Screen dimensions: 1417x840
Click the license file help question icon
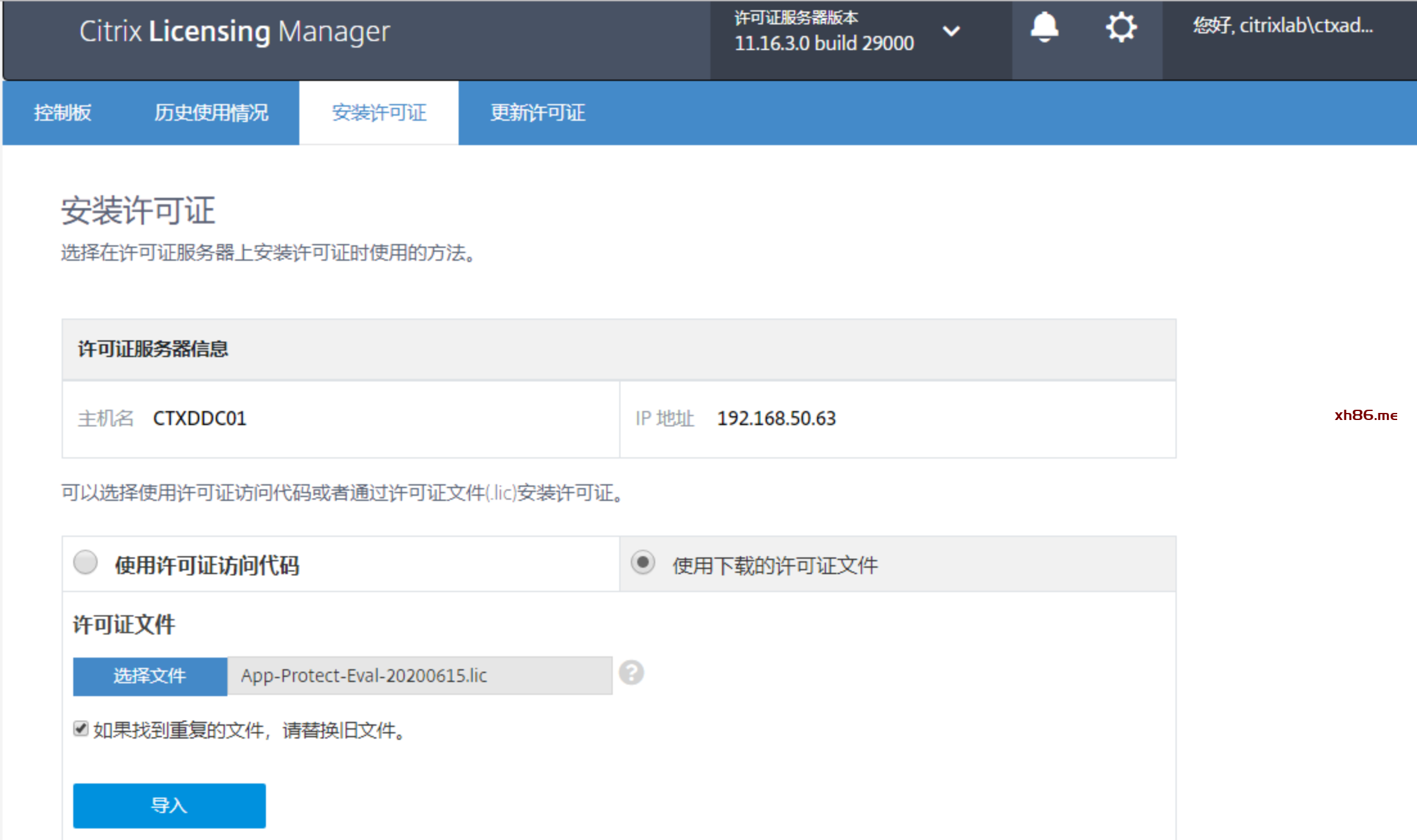click(x=631, y=672)
